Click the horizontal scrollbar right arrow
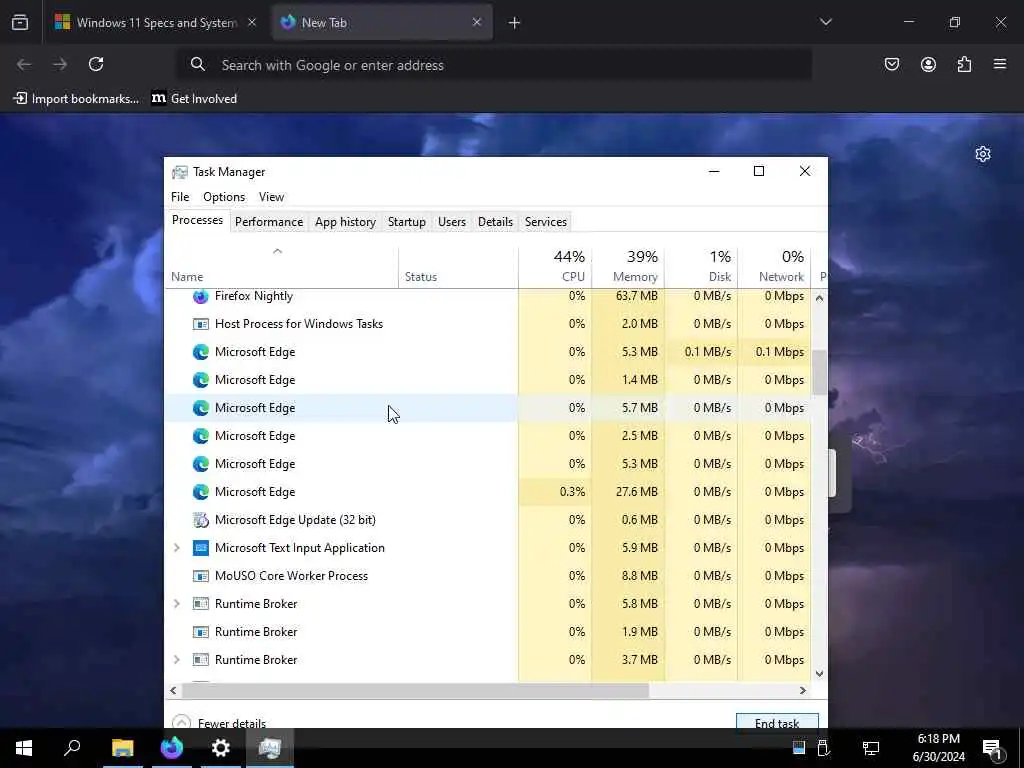 803,690
